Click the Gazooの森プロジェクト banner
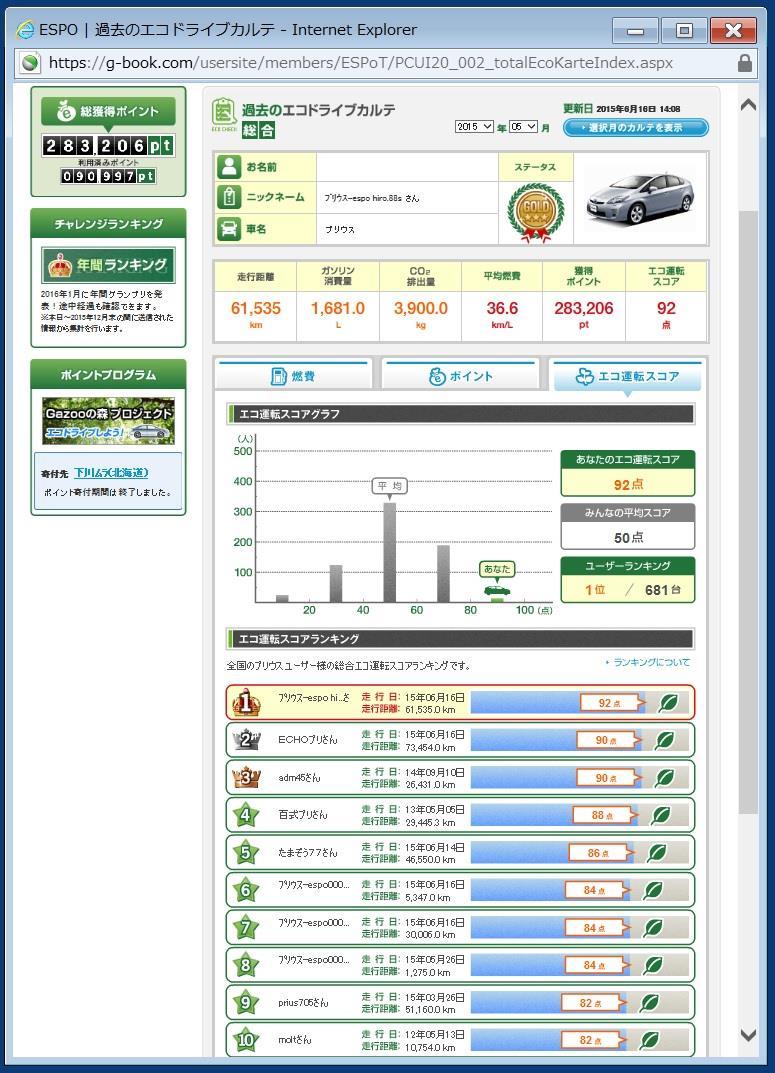This screenshot has height=1073, width=775. (108, 421)
